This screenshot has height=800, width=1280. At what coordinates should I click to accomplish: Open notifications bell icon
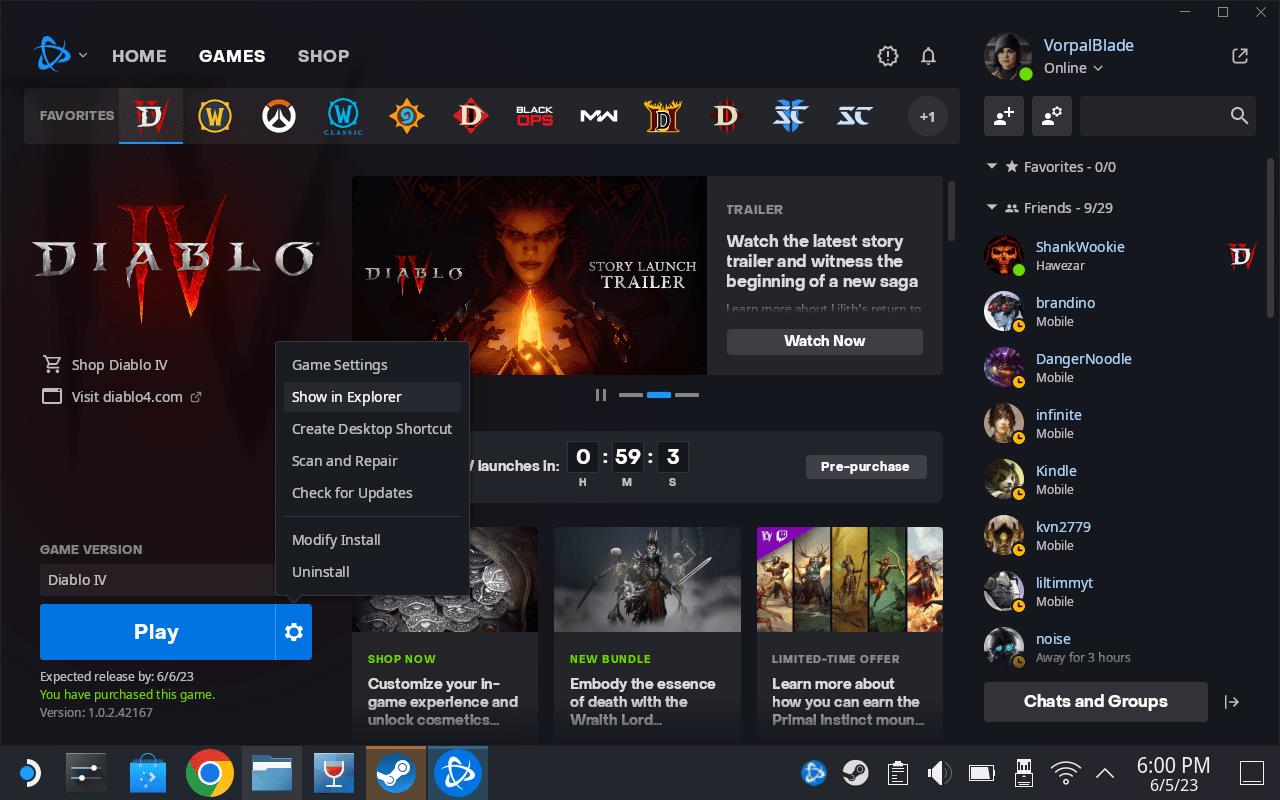click(x=928, y=56)
